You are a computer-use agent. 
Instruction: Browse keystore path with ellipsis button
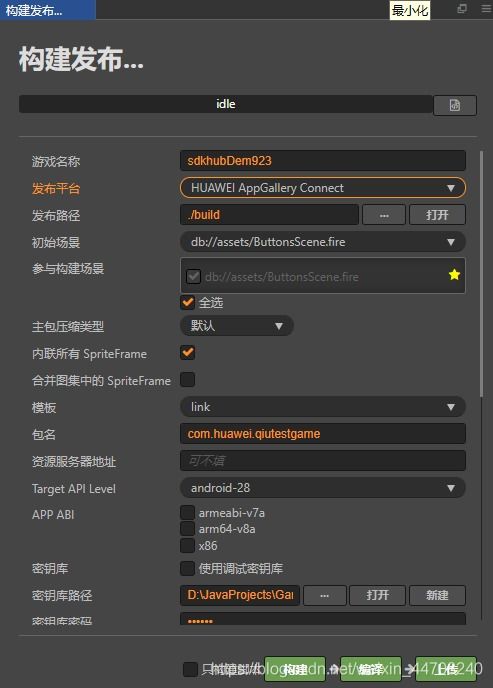coord(325,595)
